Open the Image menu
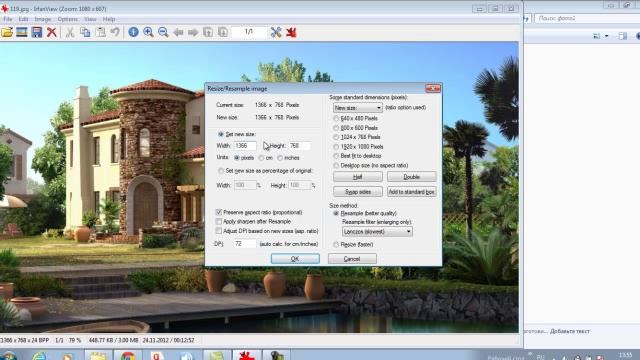The height and width of the screenshot is (360, 640). click(x=43, y=19)
